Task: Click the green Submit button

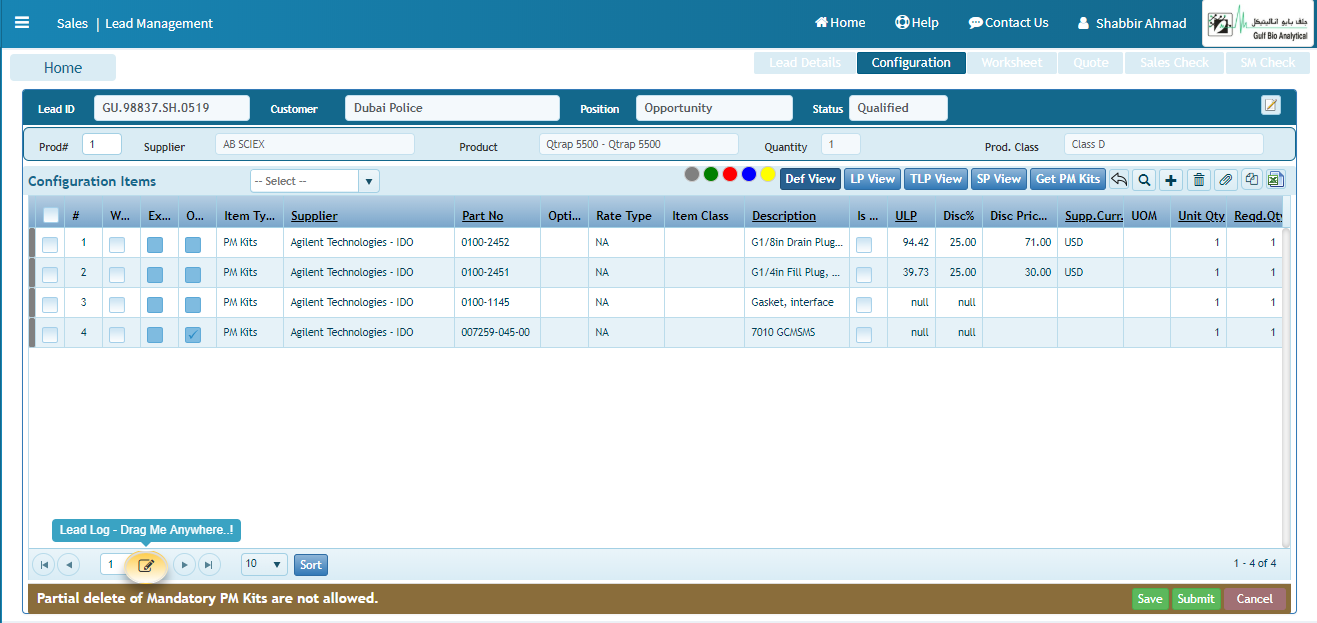Action: click(x=1196, y=599)
